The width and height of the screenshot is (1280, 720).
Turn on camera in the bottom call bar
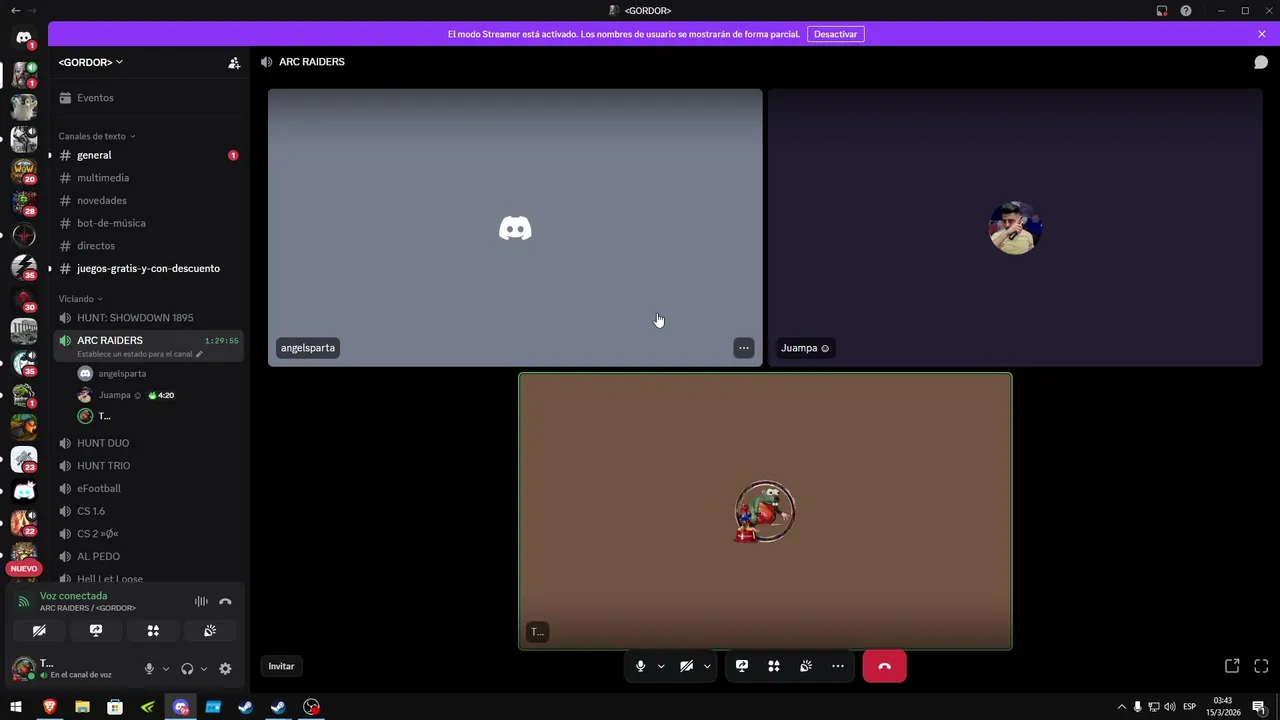[x=686, y=666]
